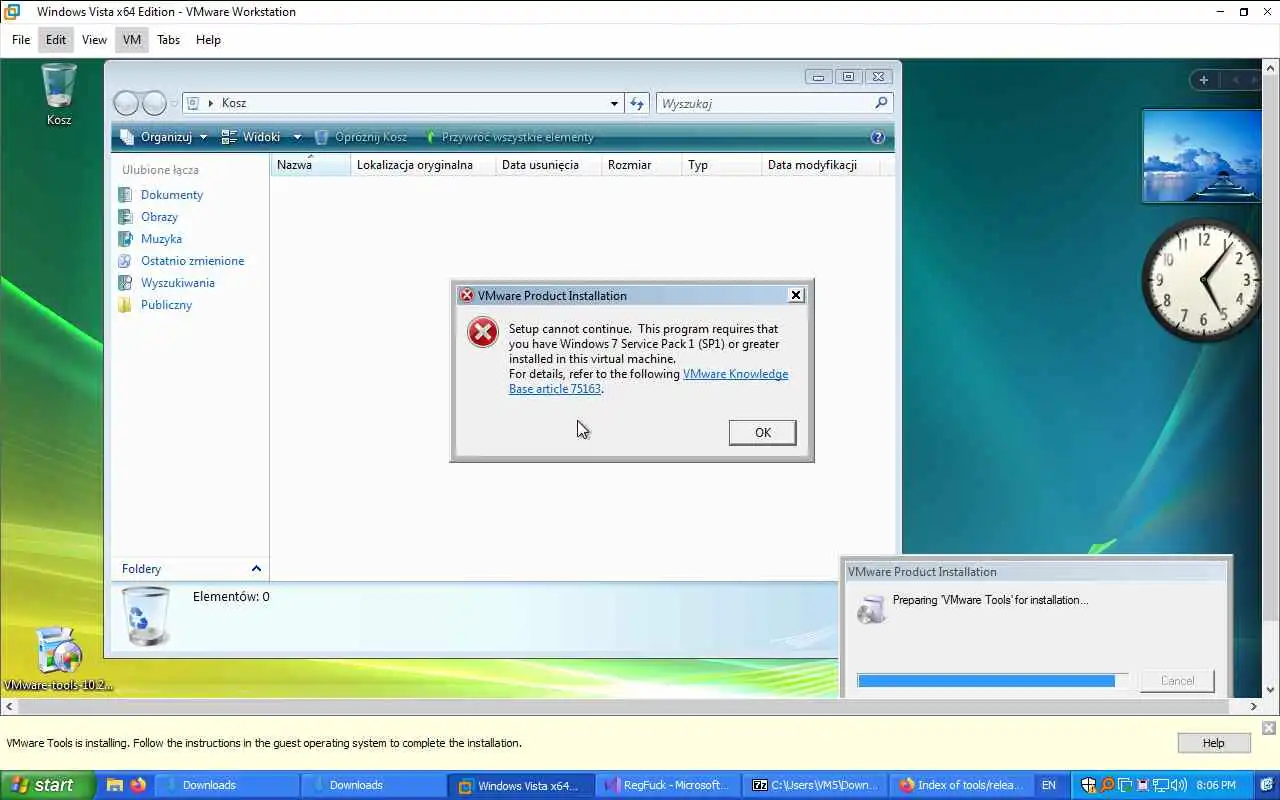Click the explorer help question mark icon
The height and width of the screenshot is (800, 1280).
click(878, 137)
